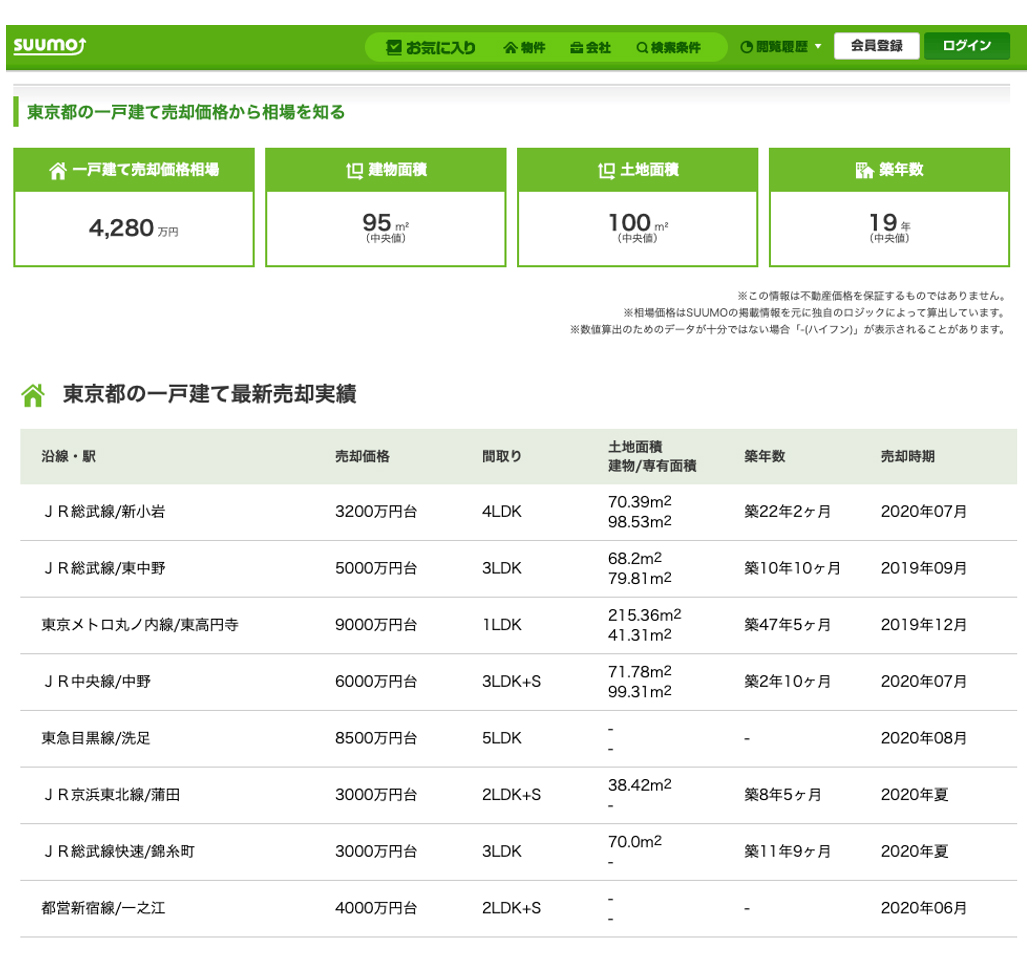Open favorites via the お気に入り icon
Image resolution: width=1033 pixels, height=956 pixels.
tap(392, 45)
